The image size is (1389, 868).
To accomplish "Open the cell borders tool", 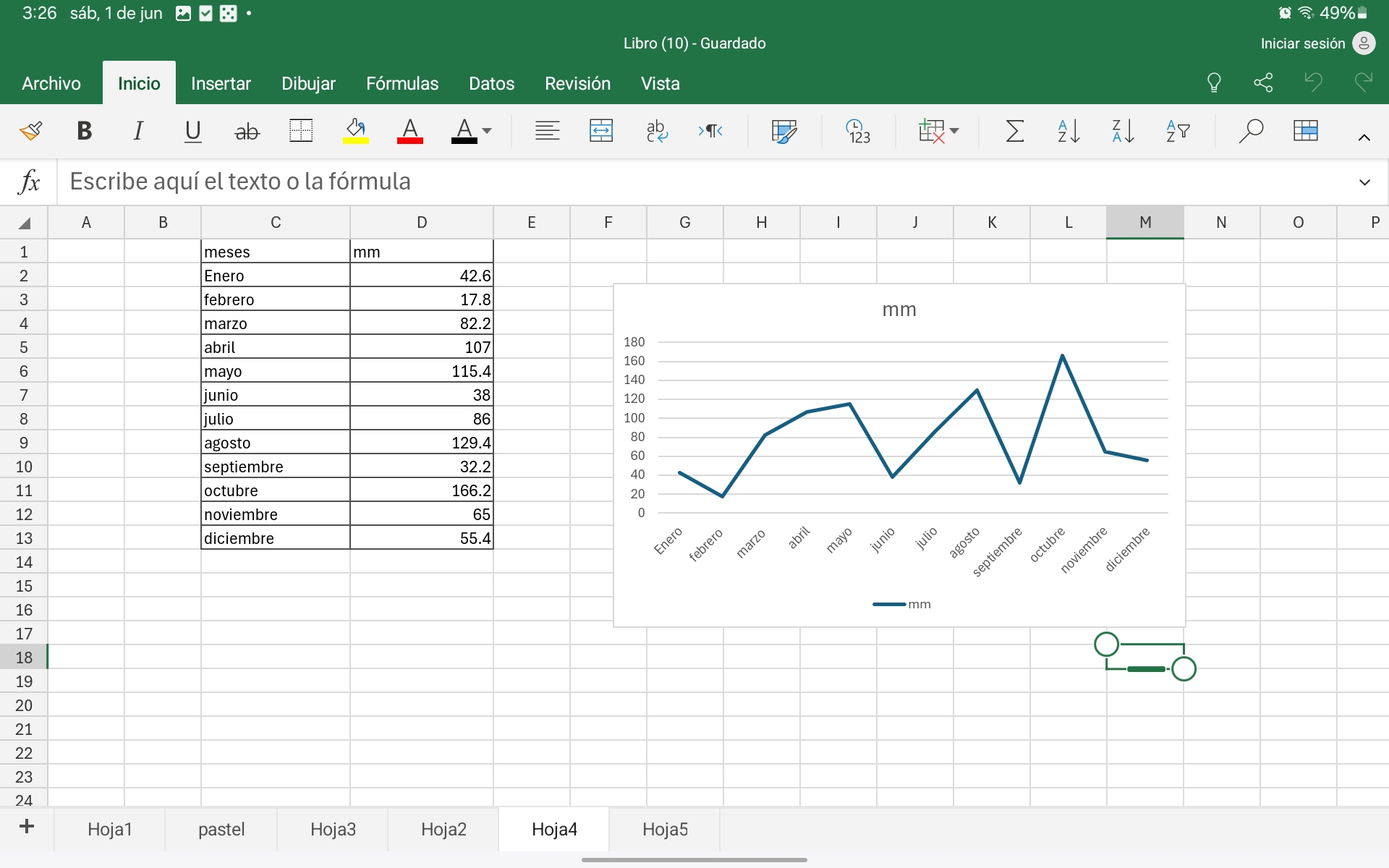I will [300, 131].
